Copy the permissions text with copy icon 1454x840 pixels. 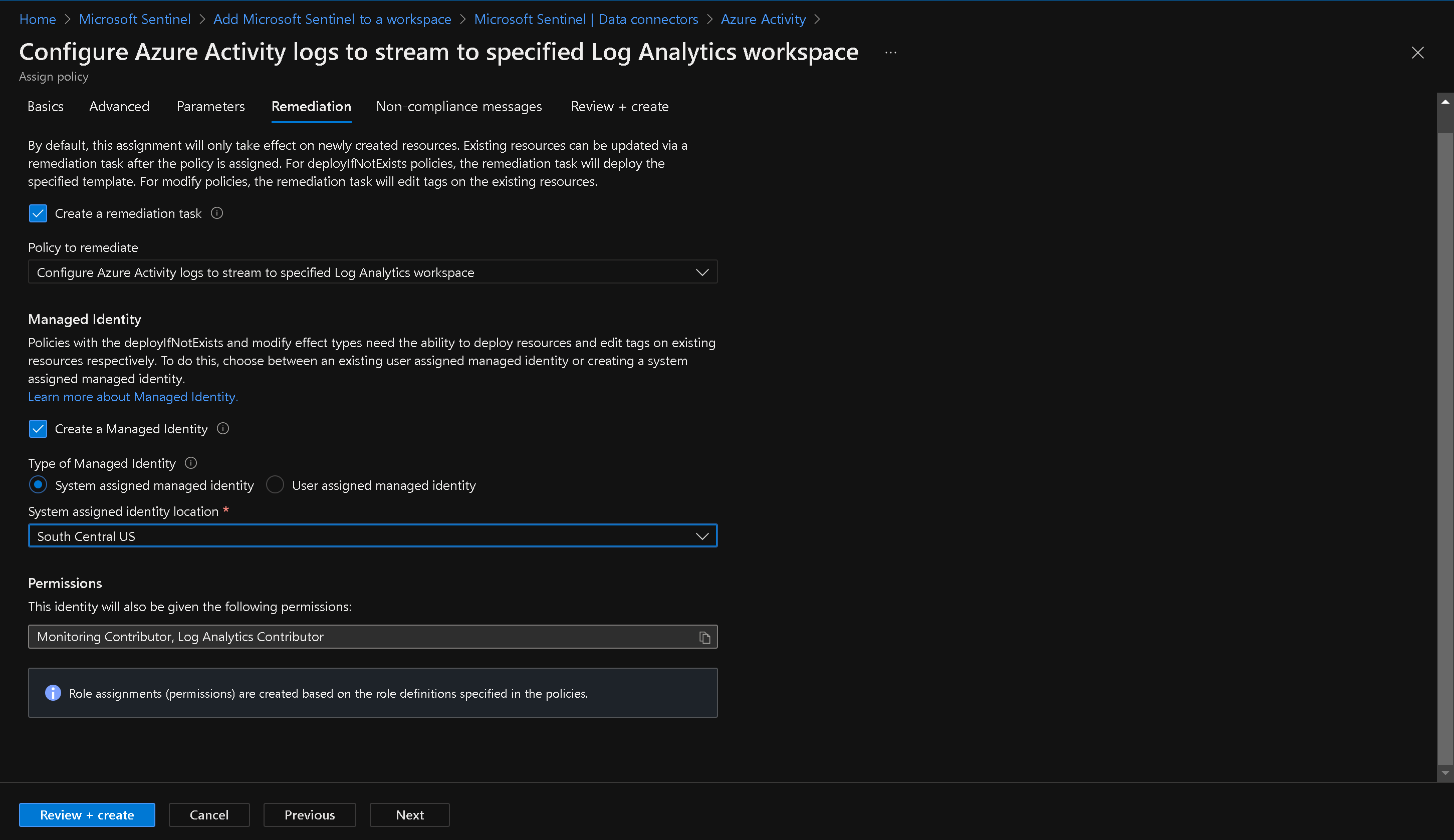point(704,637)
